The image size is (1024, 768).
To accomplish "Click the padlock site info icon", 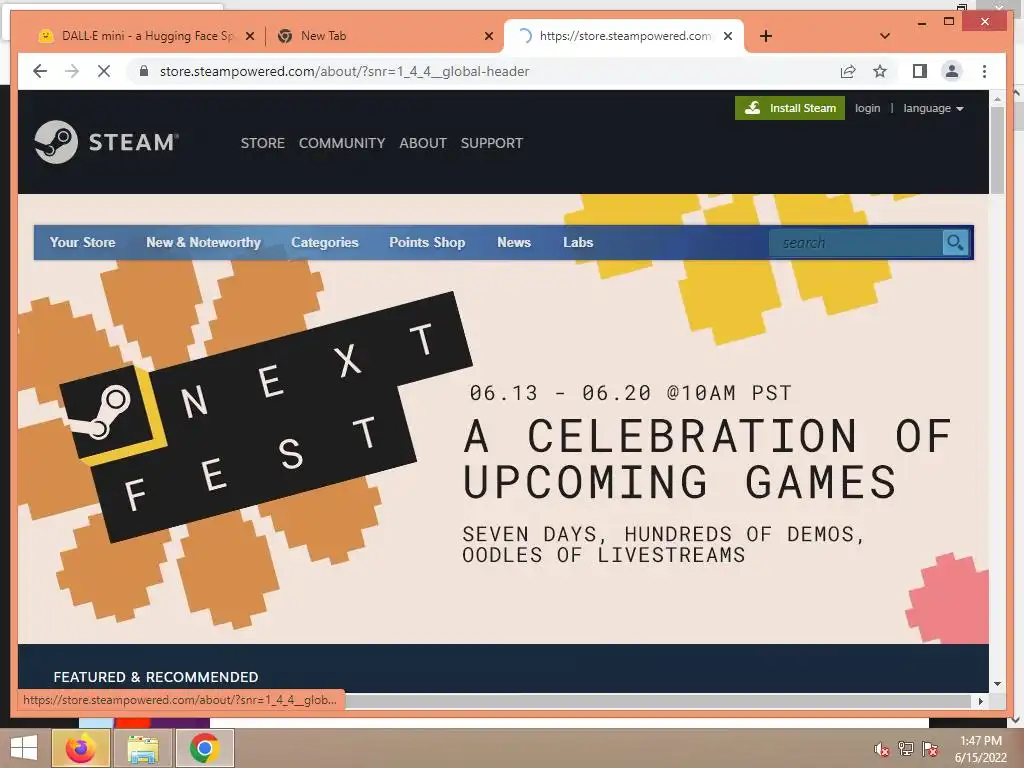I will (144, 71).
